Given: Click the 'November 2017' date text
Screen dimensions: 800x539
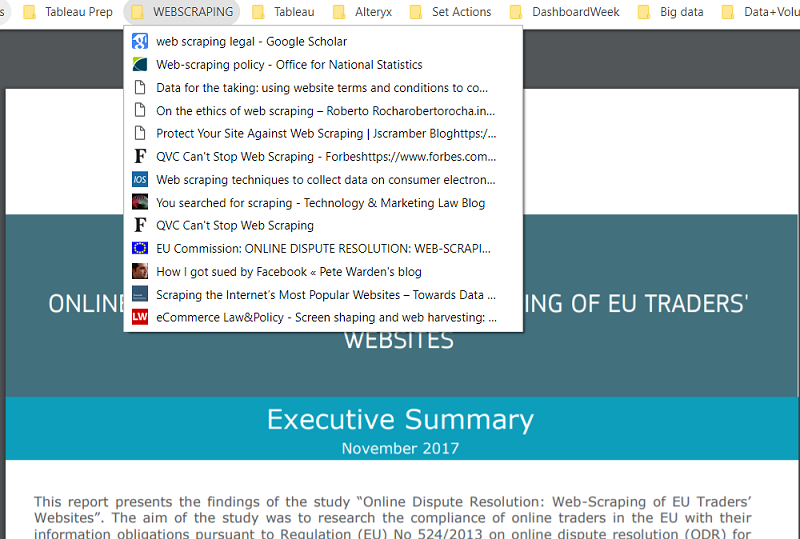Looking at the screenshot, I should pos(401,448).
